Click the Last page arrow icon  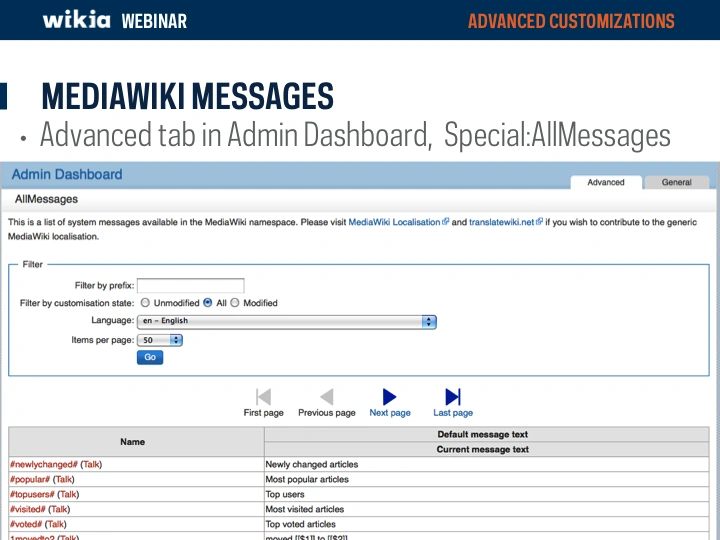pos(453,397)
